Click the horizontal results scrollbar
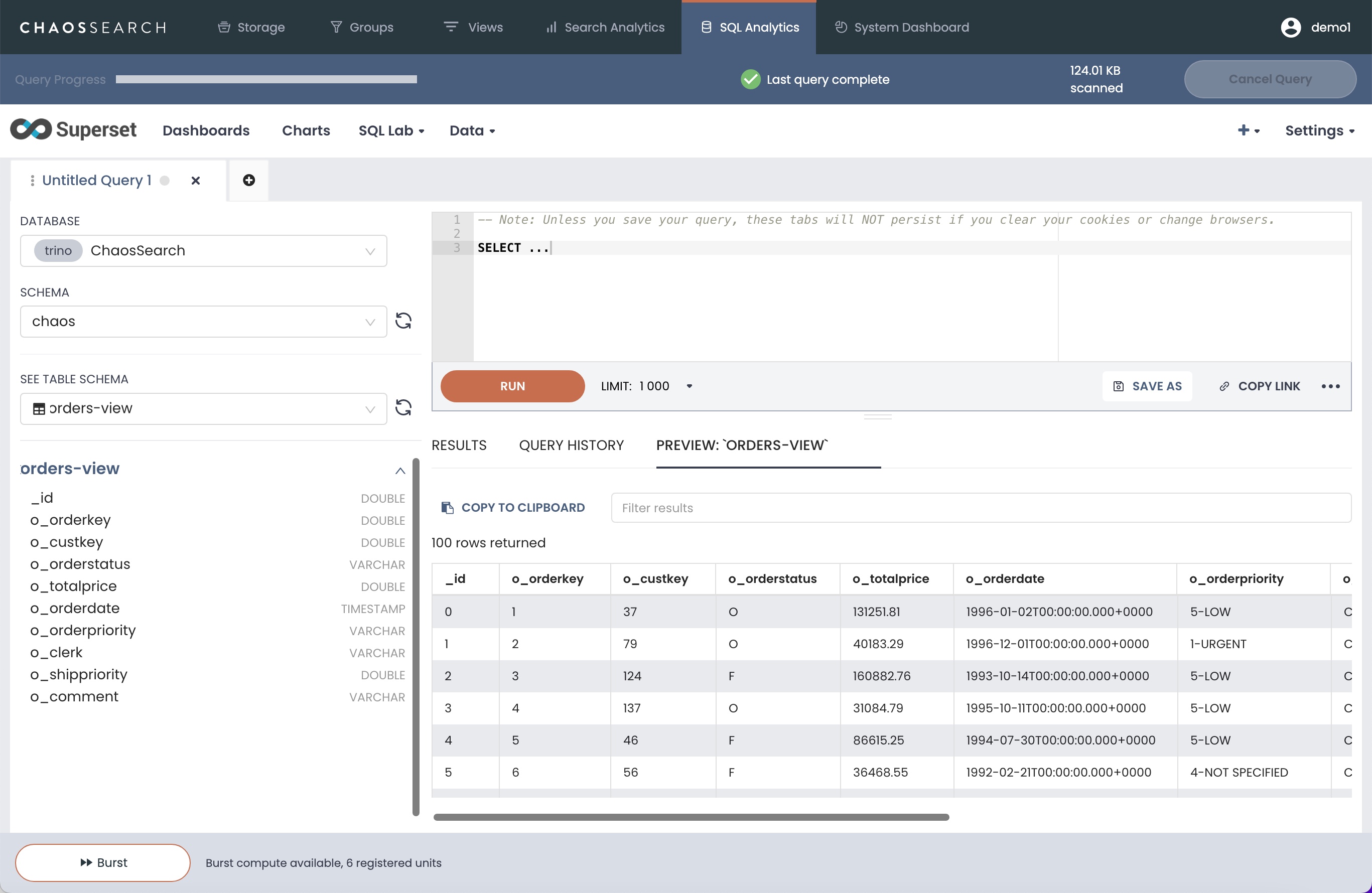 (x=691, y=816)
